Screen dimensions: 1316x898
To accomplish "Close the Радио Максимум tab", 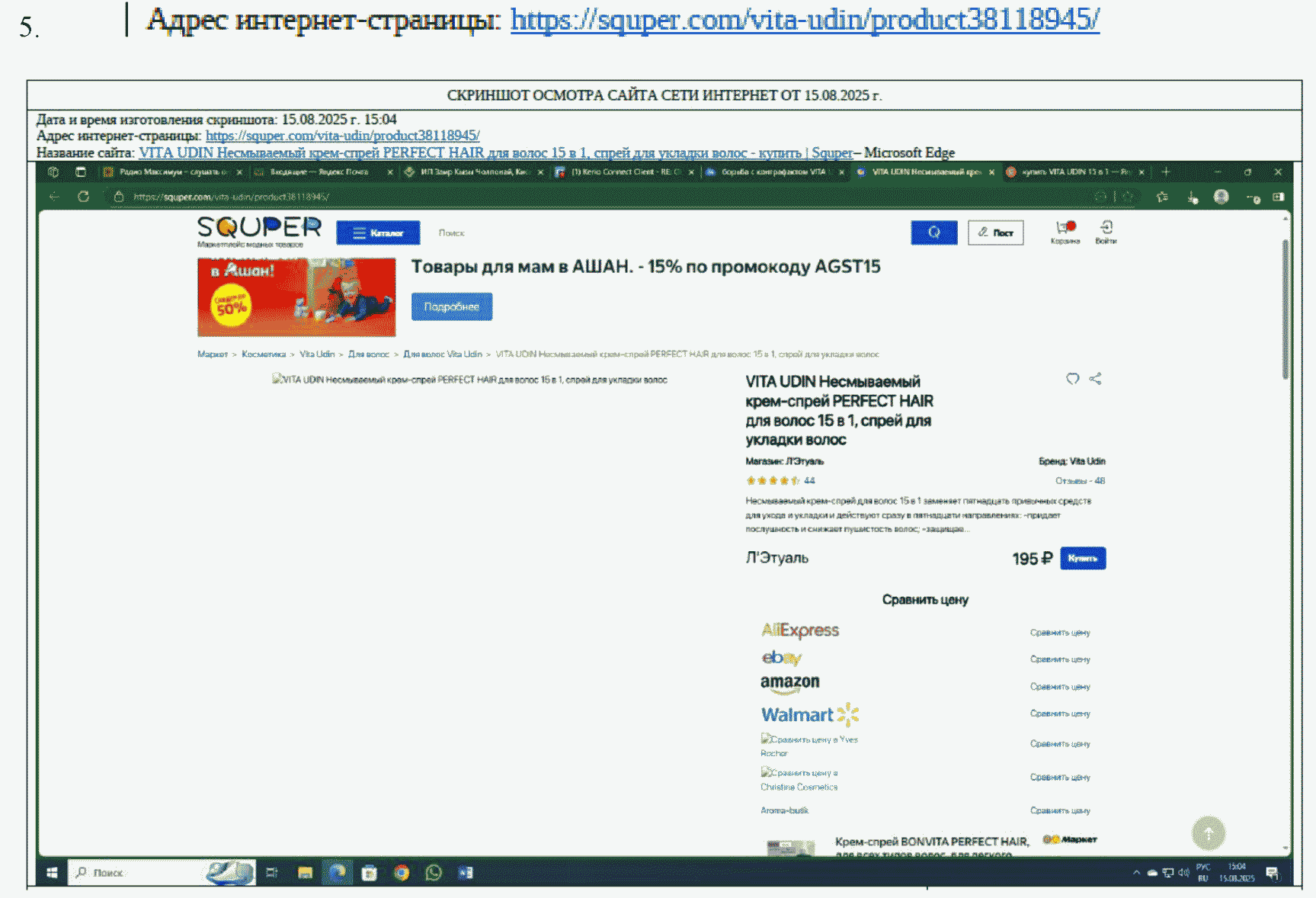I will tap(239, 172).
